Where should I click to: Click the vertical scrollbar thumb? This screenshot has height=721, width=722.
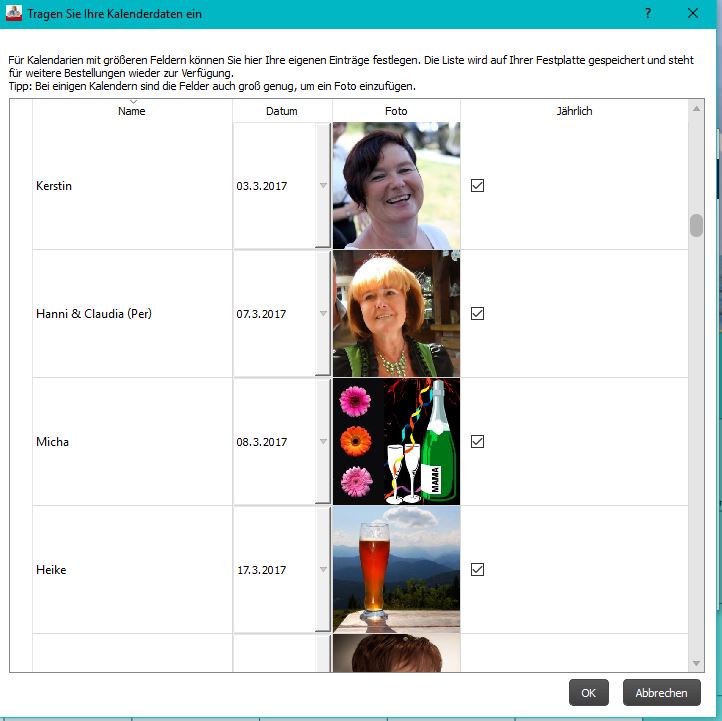(x=696, y=225)
